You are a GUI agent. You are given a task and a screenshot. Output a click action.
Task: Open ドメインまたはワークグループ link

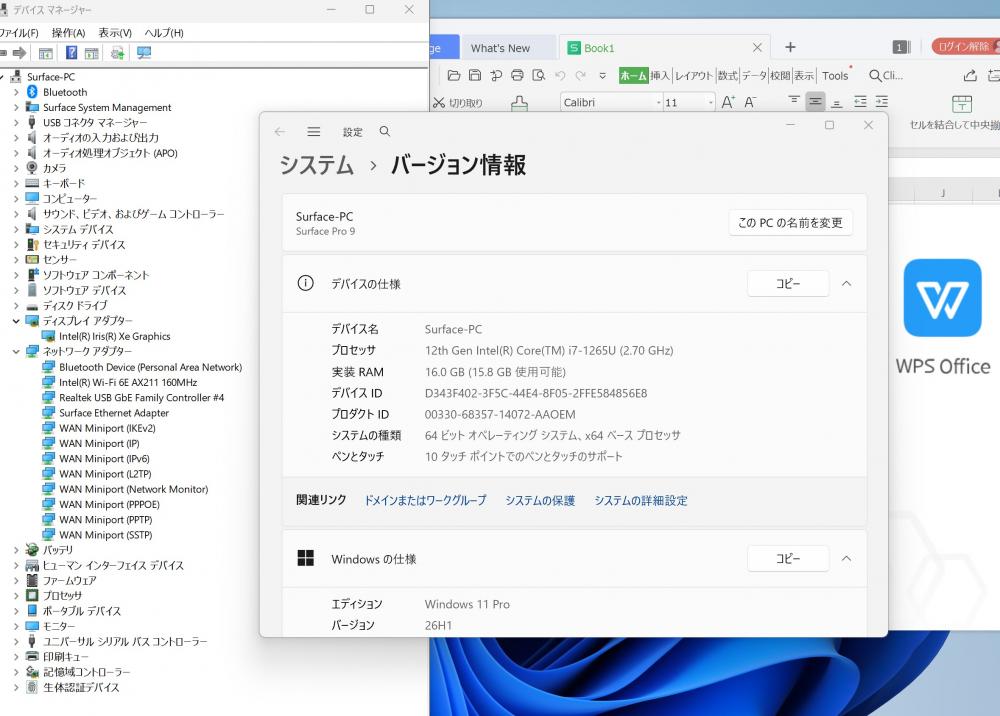(425, 500)
